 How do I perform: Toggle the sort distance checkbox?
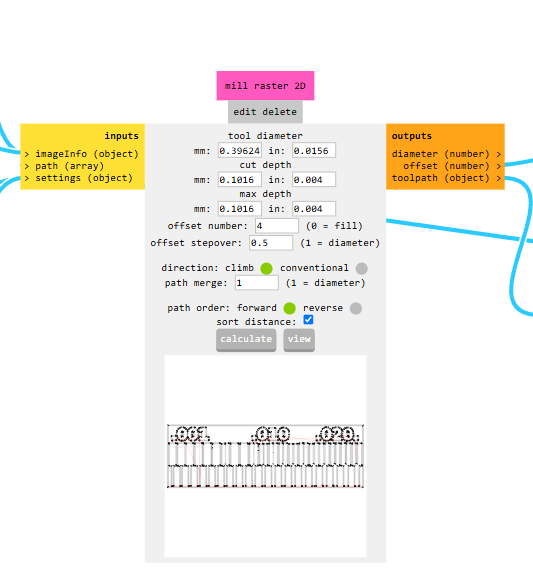(x=308, y=320)
